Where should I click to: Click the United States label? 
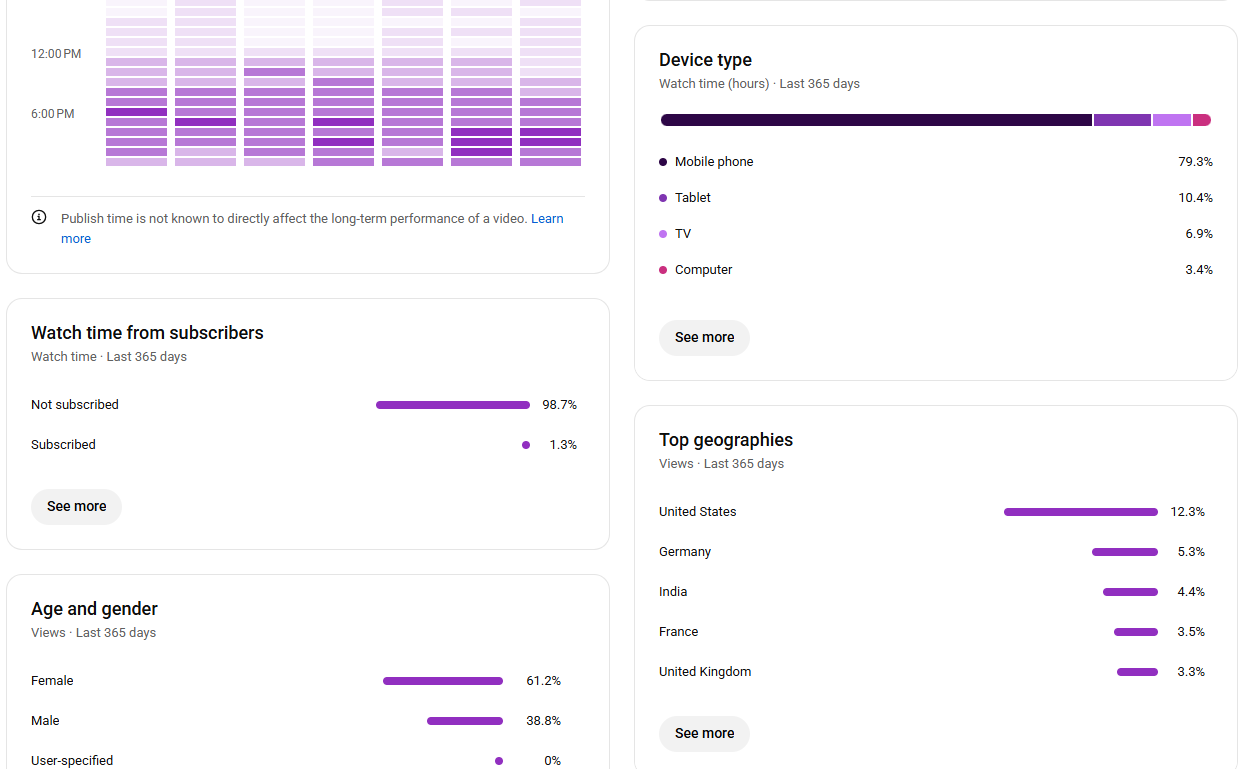(697, 512)
